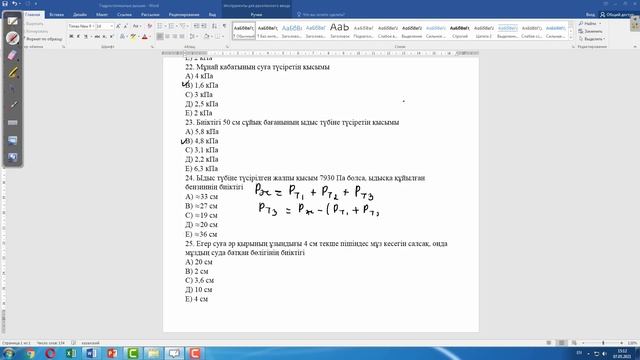Clear all formatting
640x360 pixels.
coord(149,26)
